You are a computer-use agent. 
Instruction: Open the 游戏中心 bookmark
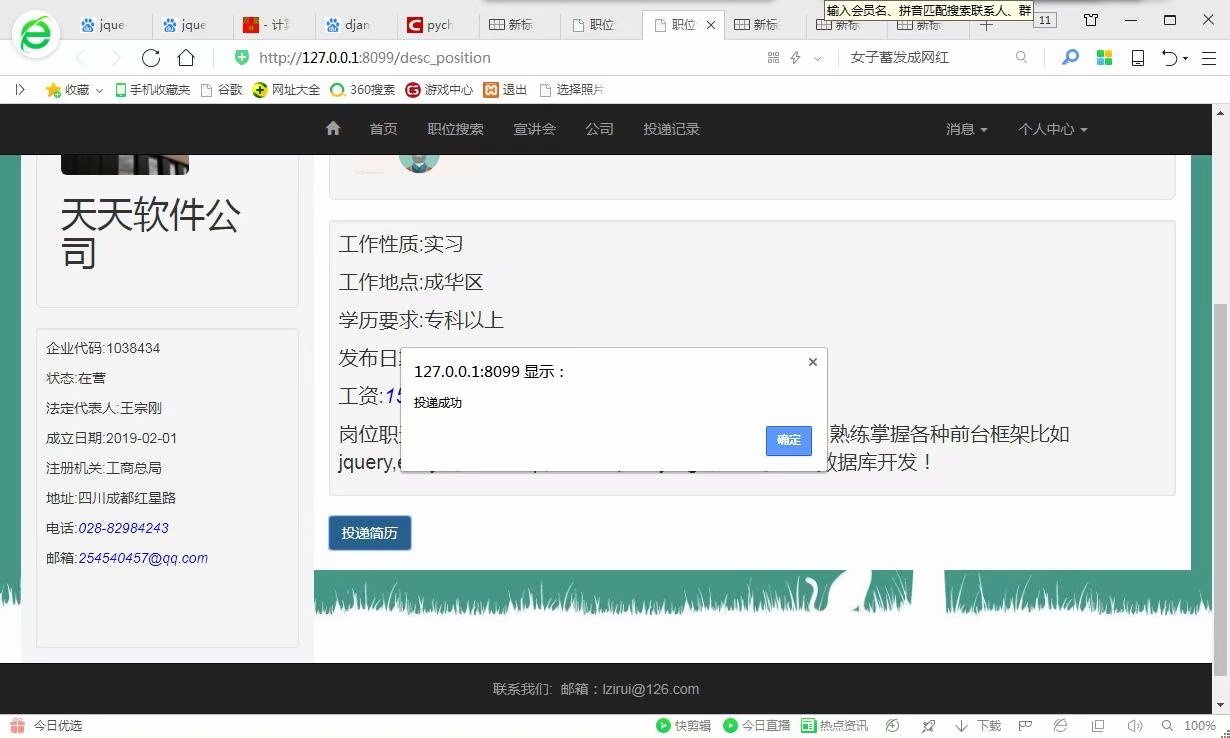[x=439, y=90]
